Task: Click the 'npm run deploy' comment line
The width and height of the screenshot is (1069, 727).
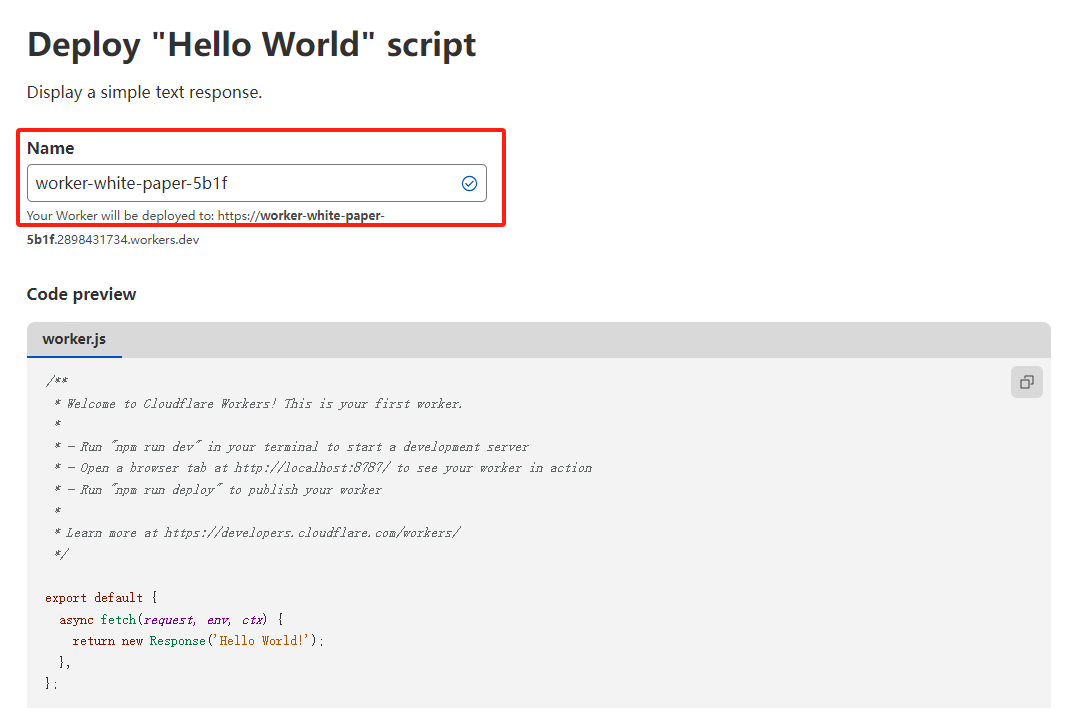Action: click(x=218, y=490)
